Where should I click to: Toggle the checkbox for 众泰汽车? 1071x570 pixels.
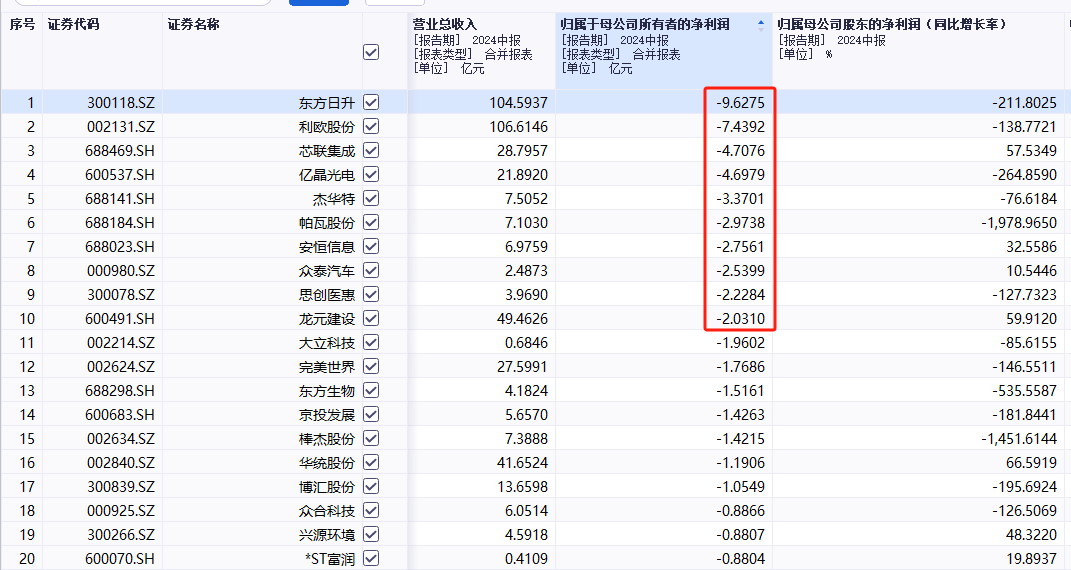(371, 270)
